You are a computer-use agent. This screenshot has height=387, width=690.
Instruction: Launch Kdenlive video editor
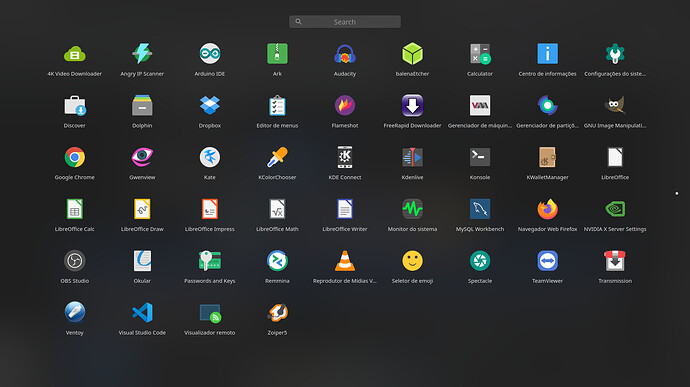tap(412, 158)
